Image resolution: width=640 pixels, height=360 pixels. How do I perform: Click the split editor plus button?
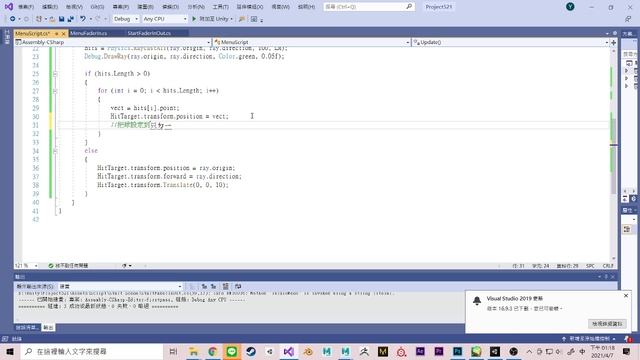point(613,42)
